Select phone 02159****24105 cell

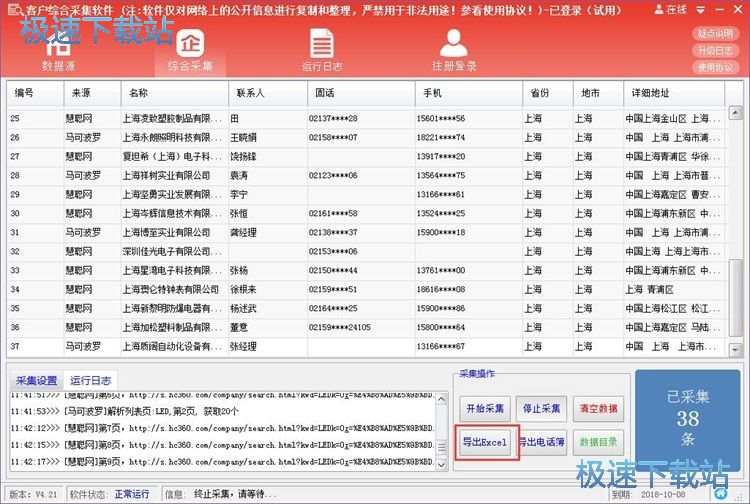coord(340,328)
